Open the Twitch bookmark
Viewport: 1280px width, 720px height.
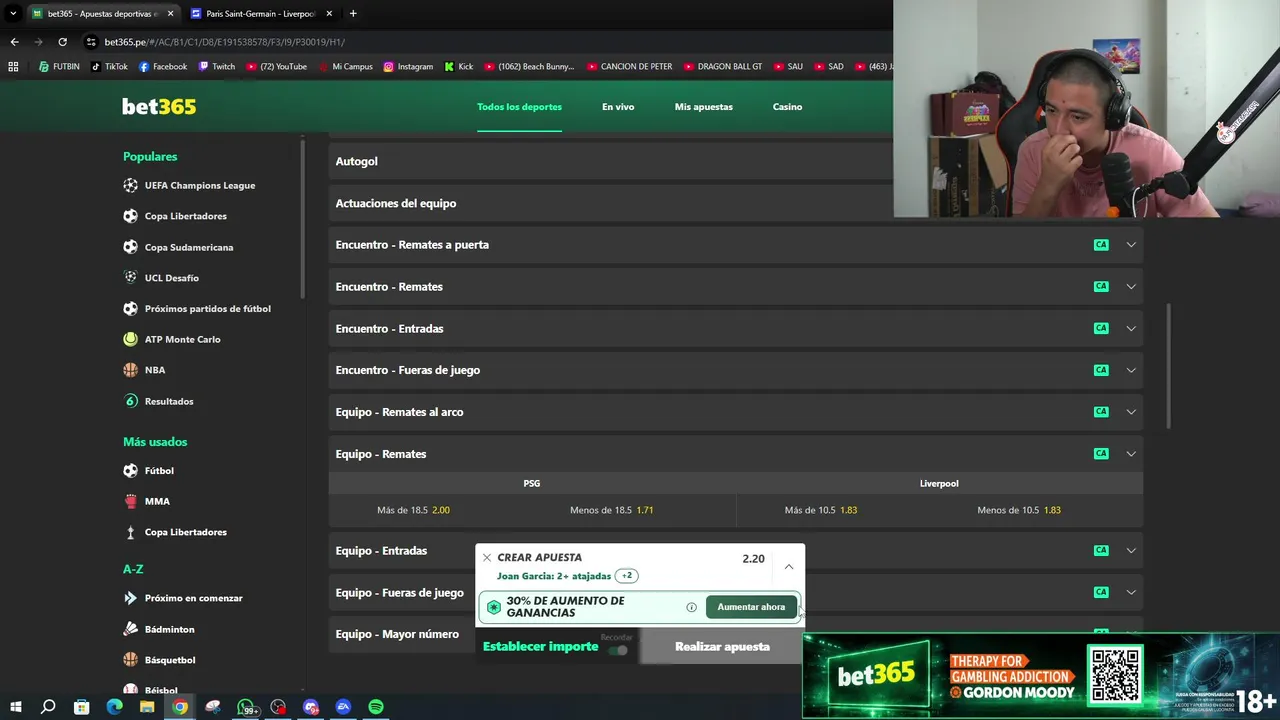(x=217, y=67)
